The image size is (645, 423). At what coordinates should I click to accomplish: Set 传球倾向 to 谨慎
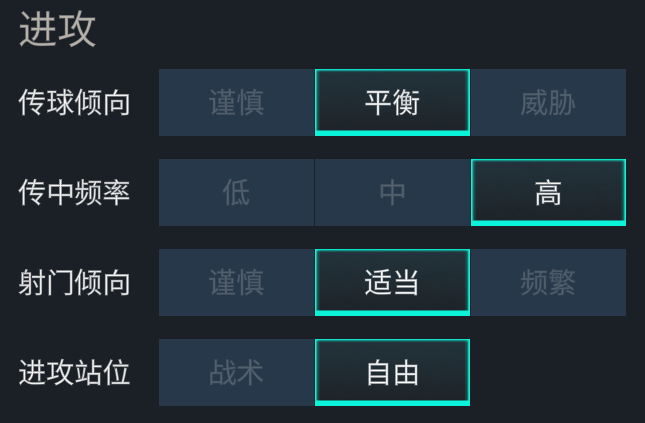pos(237,102)
